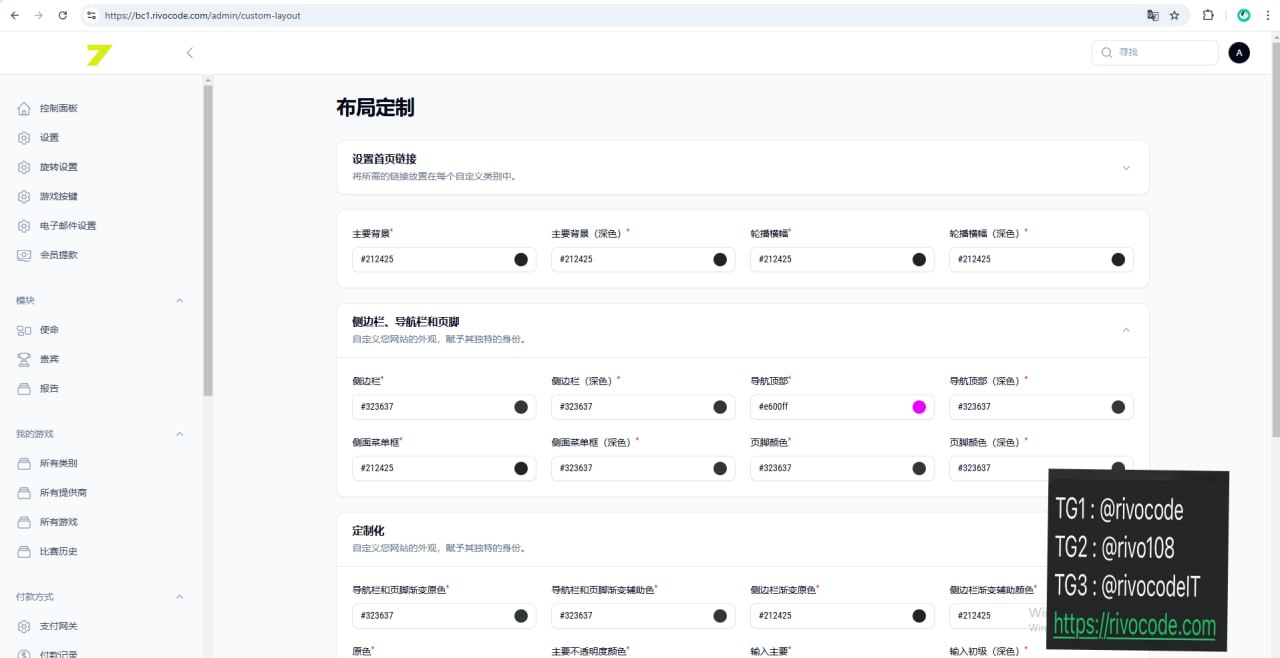Open 电子邮件设置 in the sidebar
This screenshot has width=1280, height=658.
click(67, 226)
